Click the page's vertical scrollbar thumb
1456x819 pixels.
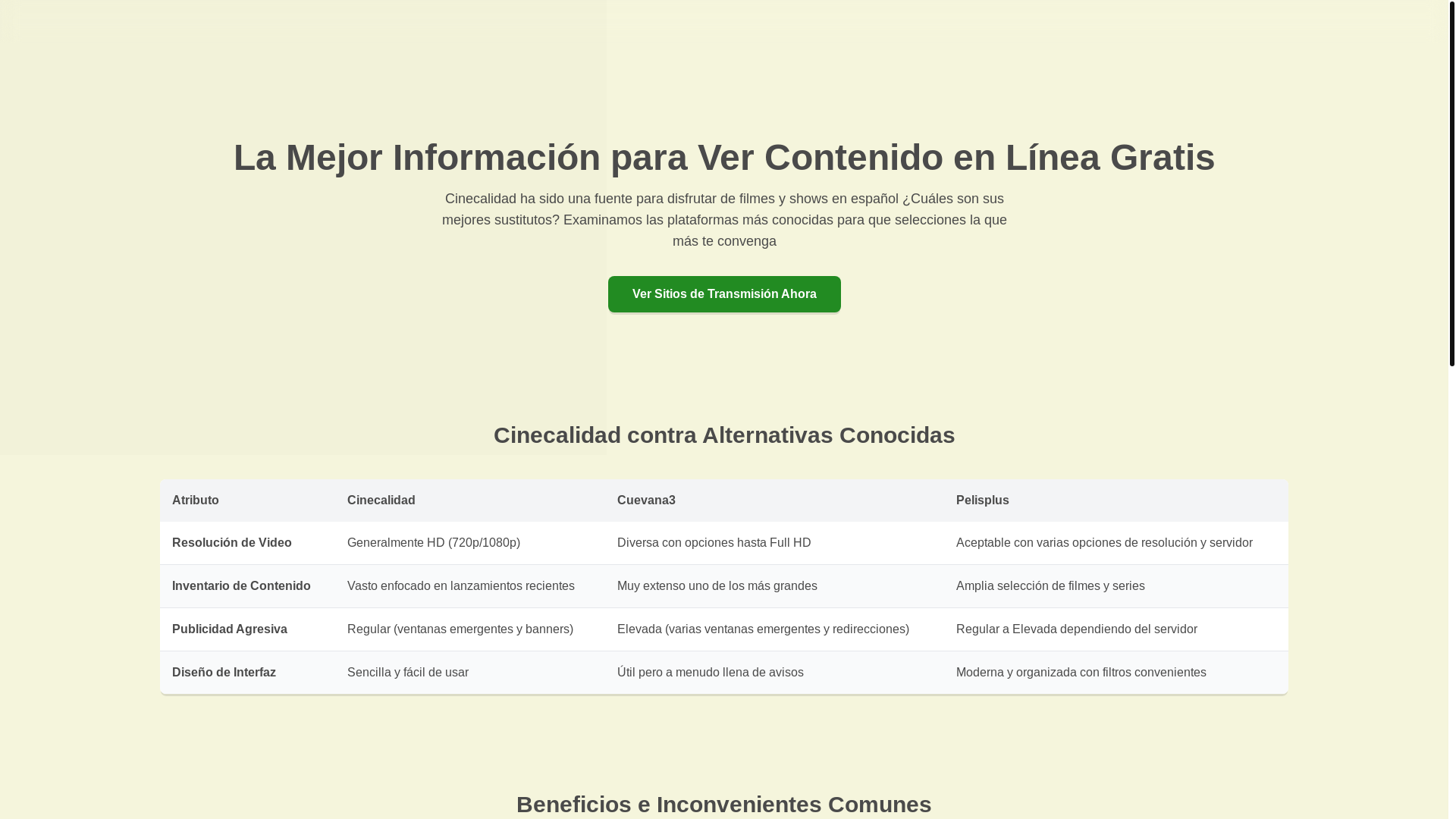click(x=1451, y=184)
